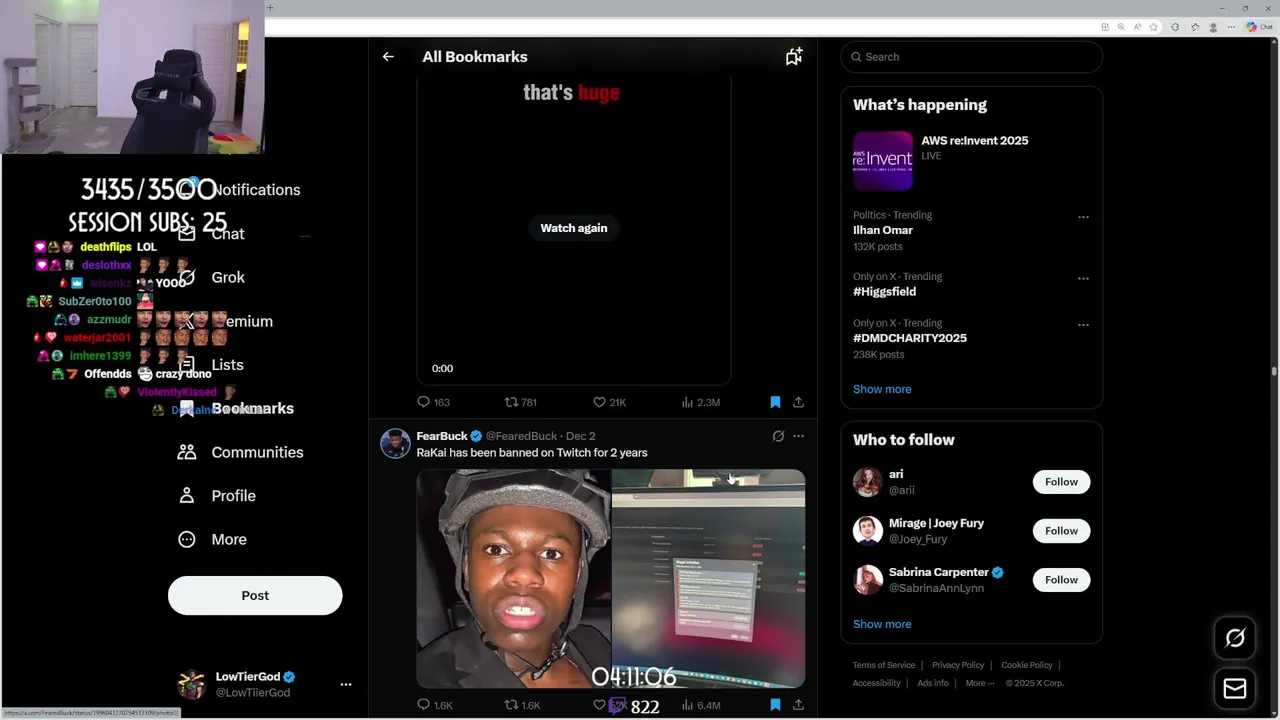Add page to browser favorites star
This screenshot has width=1280, height=720.
[1154, 27]
